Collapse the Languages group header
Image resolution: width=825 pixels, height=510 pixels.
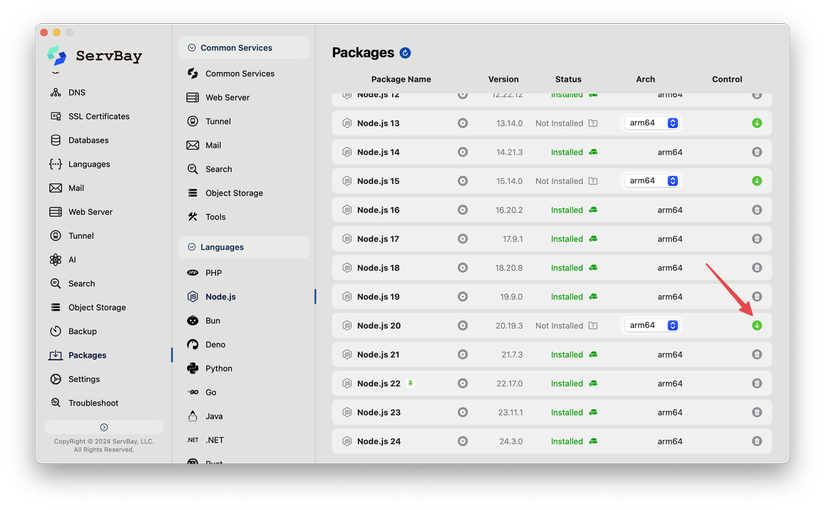(244, 247)
